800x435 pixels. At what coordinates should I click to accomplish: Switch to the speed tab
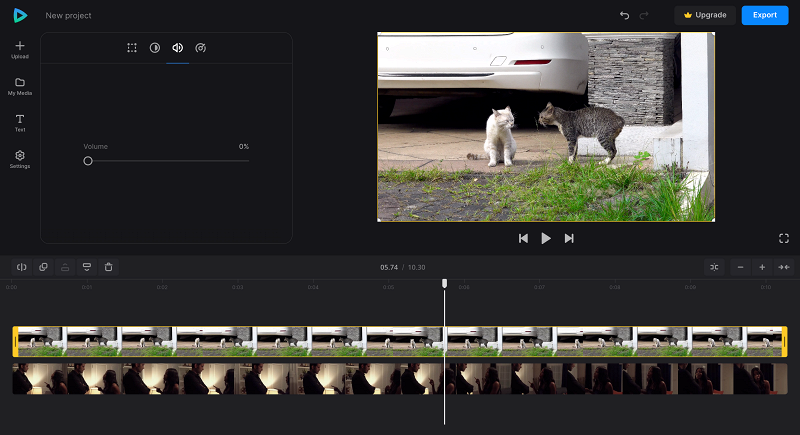pos(201,48)
